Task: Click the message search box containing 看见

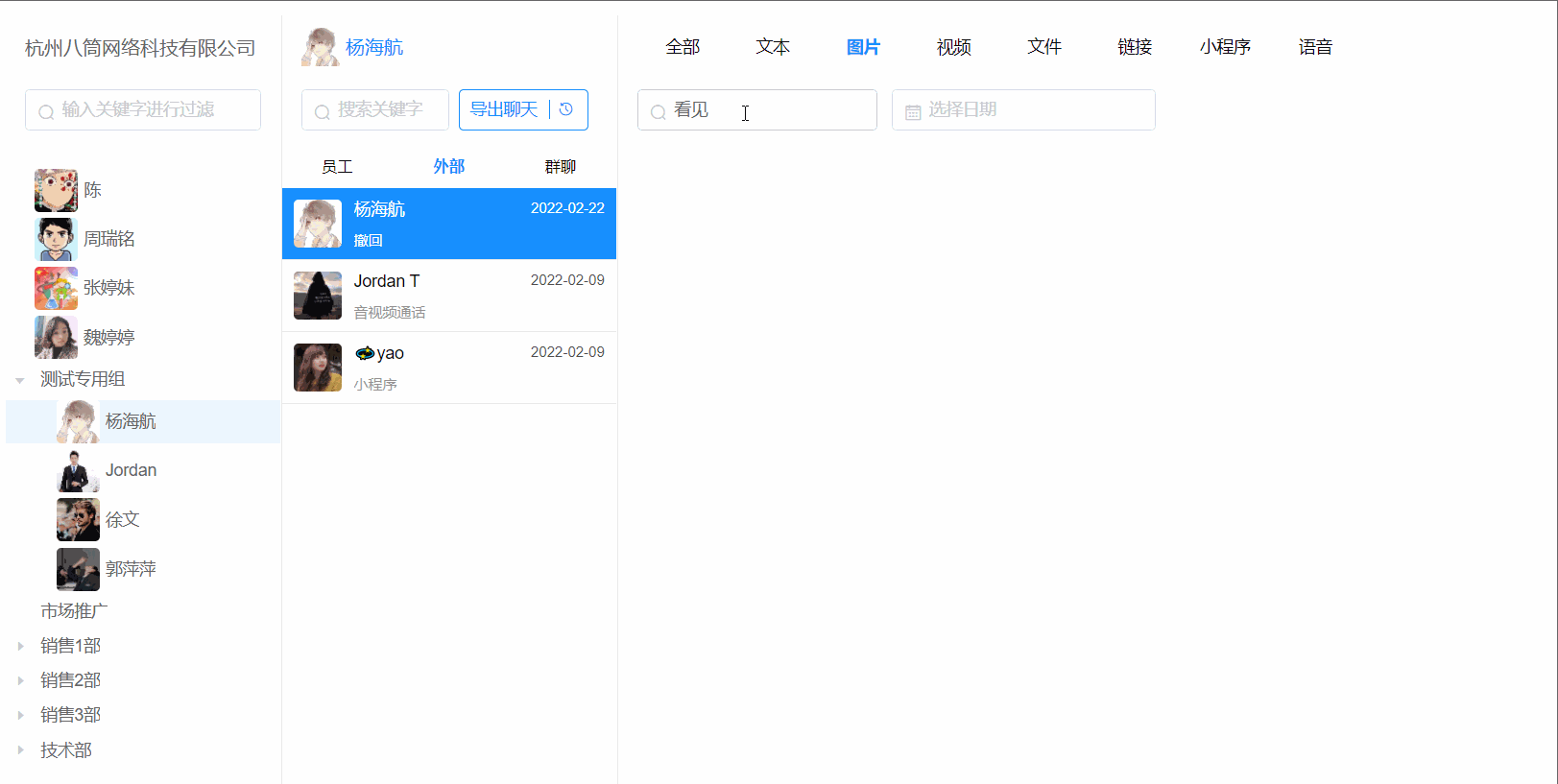Action: pyautogui.click(x=757, y=109)
